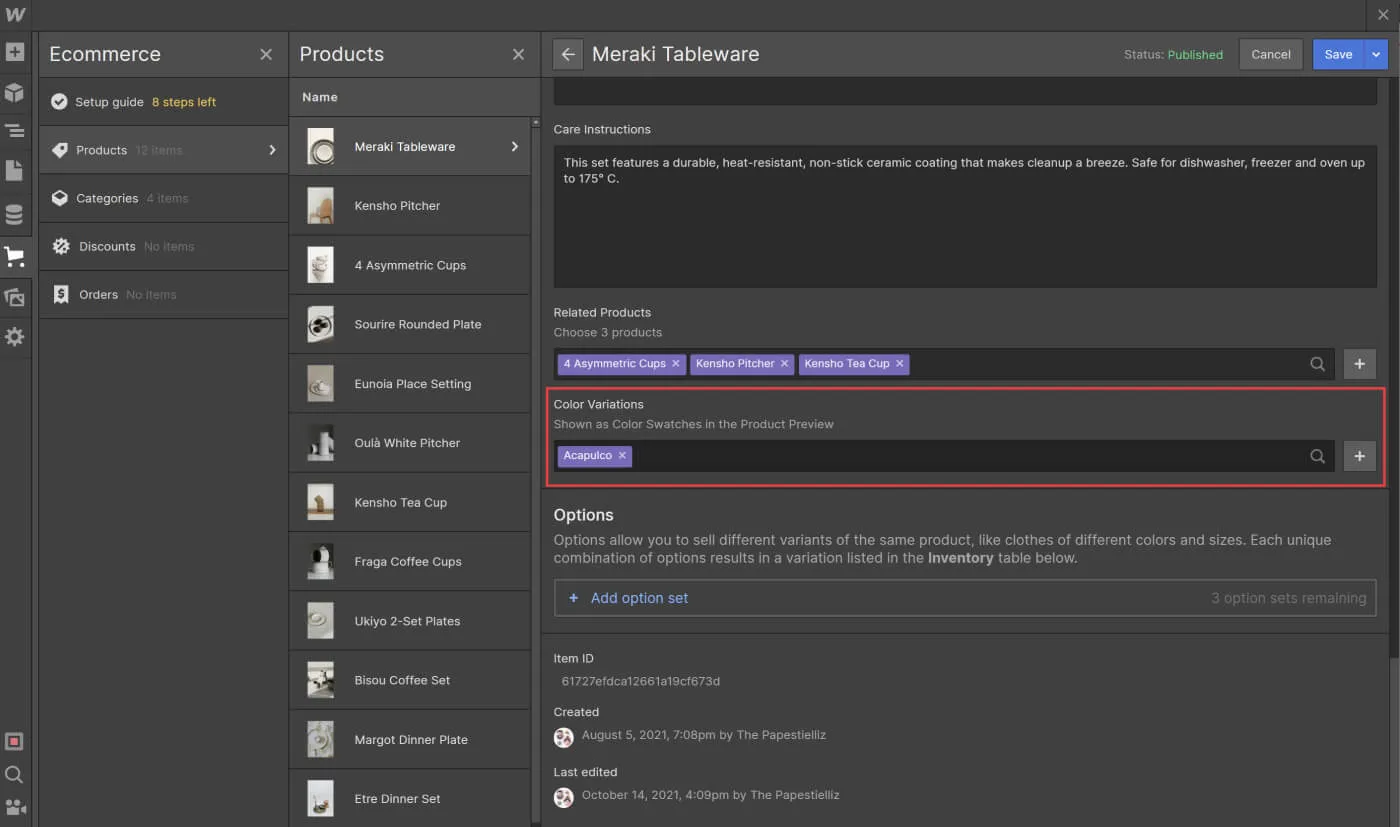Remove Acapulco color tag

(x=622, y=456)
